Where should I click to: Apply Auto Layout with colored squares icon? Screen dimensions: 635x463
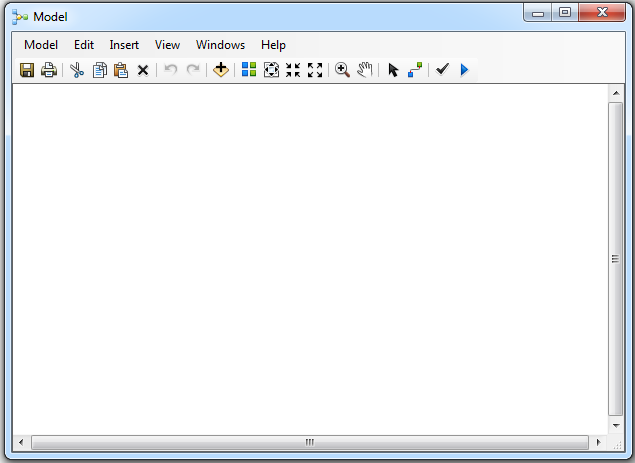249,69
